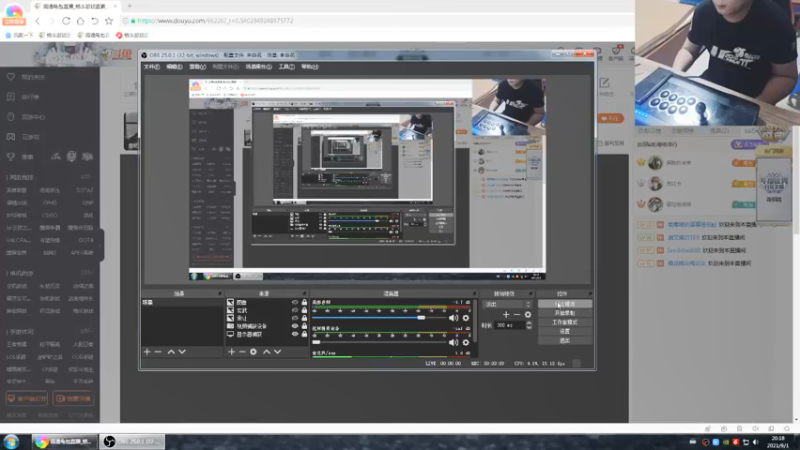800x450 pixels.
Task: Open the OBS View (查看) menu
Action: [x=197, y=67]
